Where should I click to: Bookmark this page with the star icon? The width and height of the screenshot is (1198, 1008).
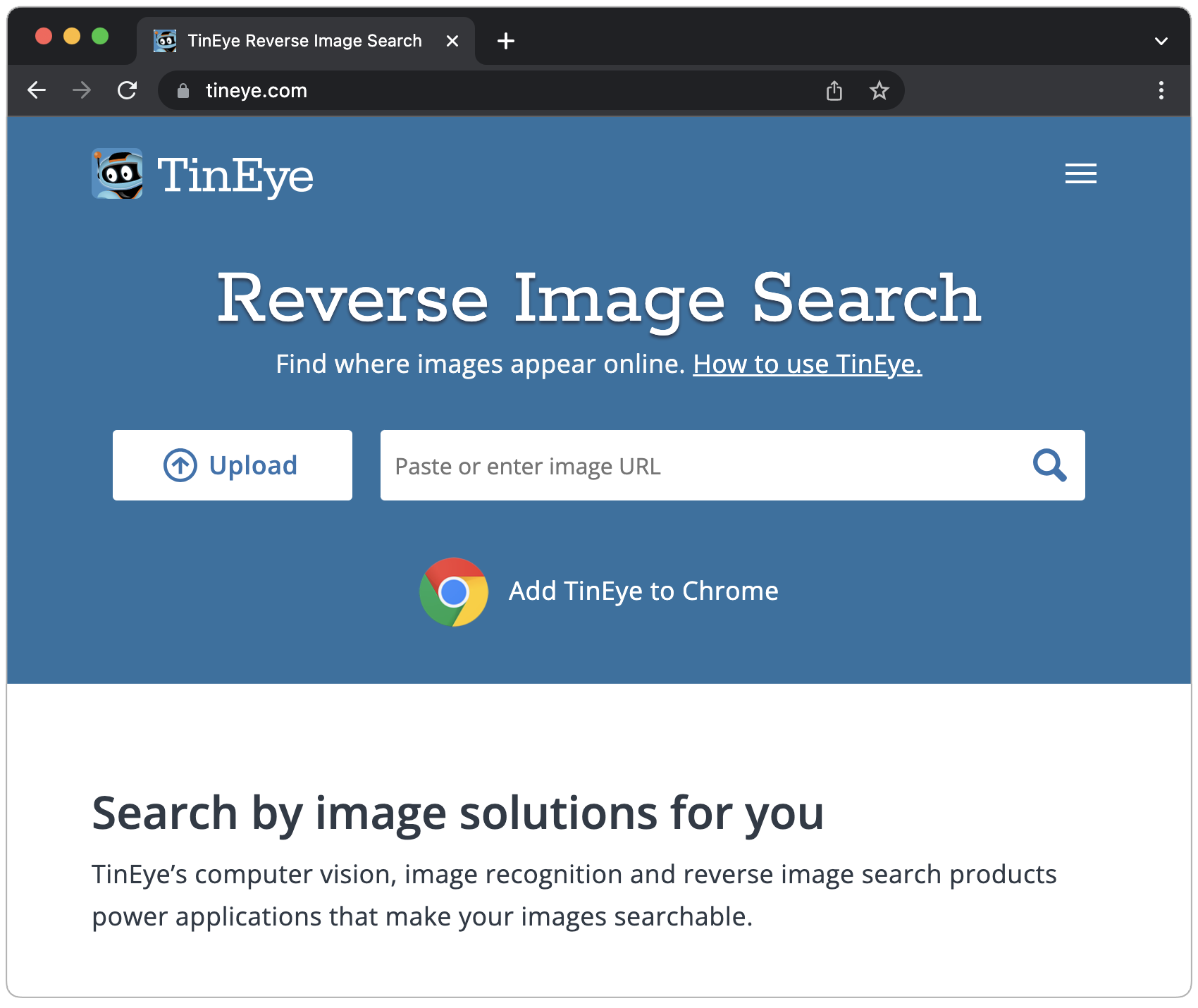click(x=879, y=90)
